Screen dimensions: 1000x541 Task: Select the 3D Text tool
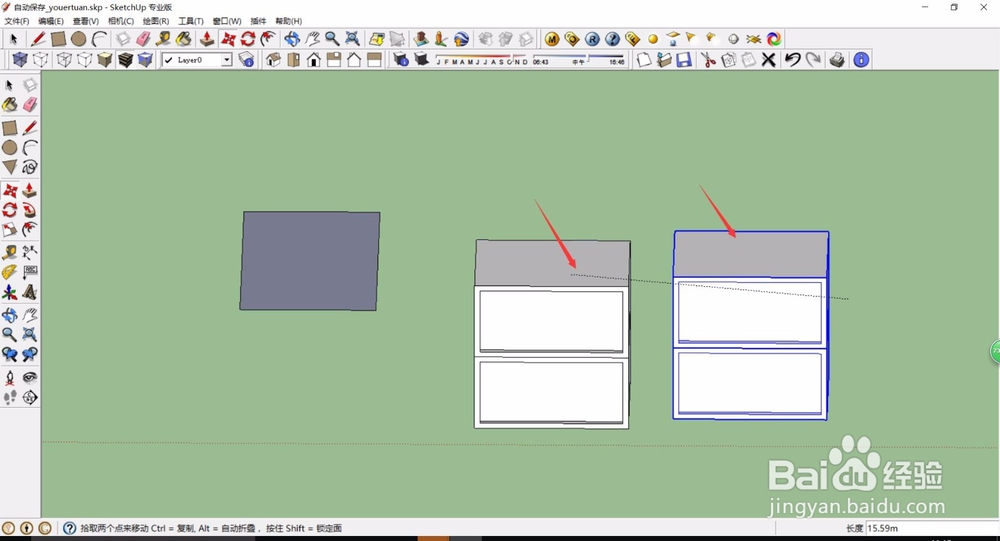(29, 292)
